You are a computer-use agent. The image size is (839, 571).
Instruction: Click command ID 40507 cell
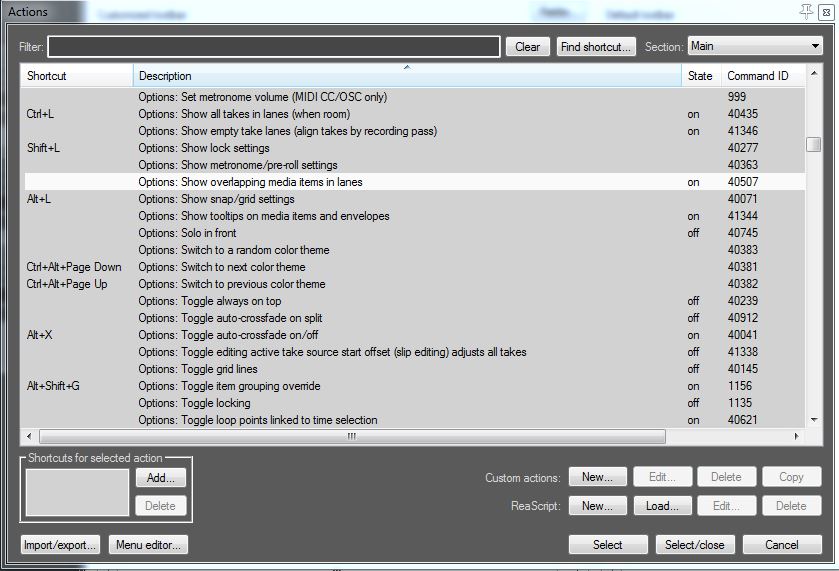tap(743, 182)
